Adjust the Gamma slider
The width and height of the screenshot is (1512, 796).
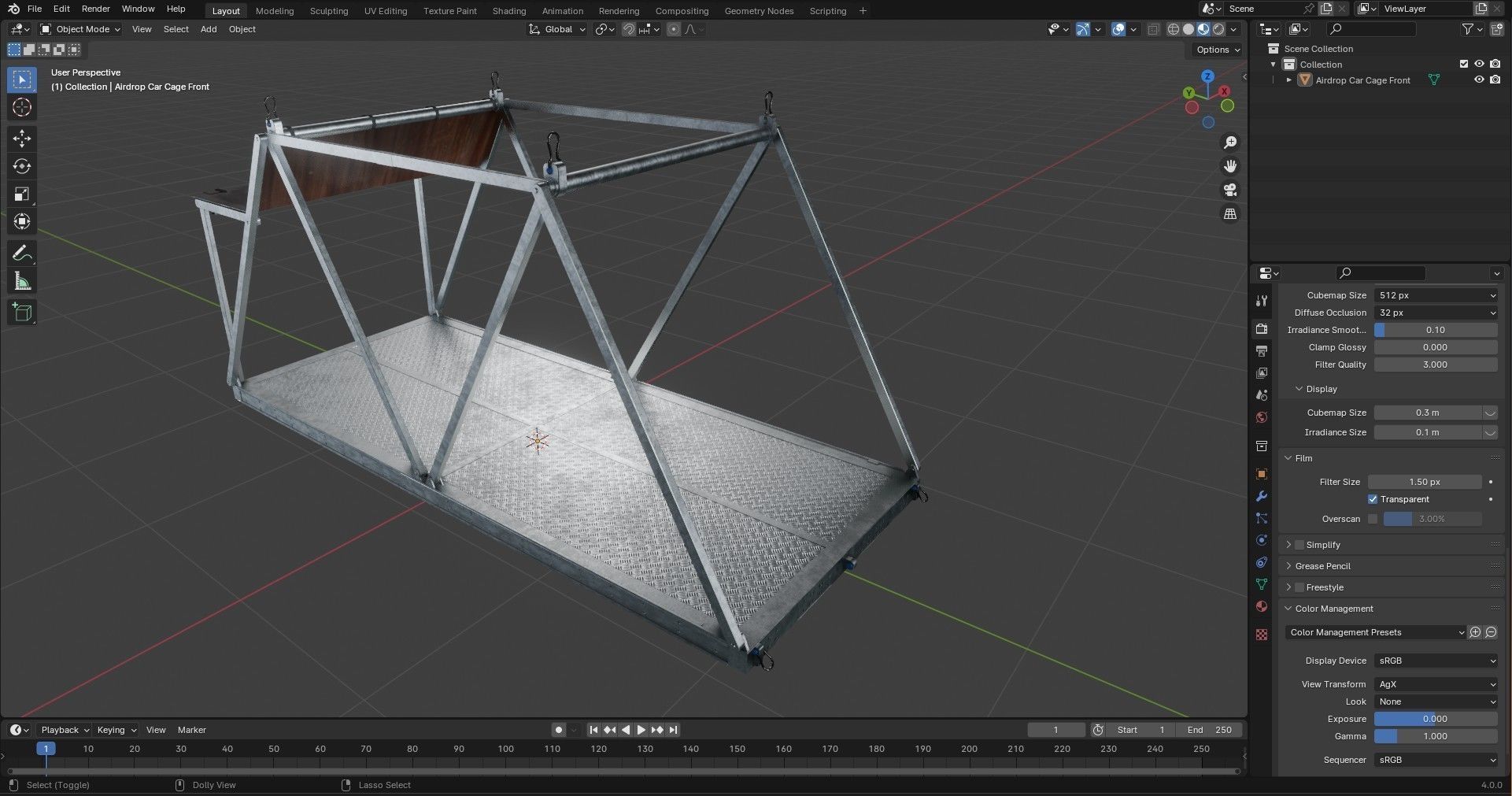click(x=1436, y=736)
